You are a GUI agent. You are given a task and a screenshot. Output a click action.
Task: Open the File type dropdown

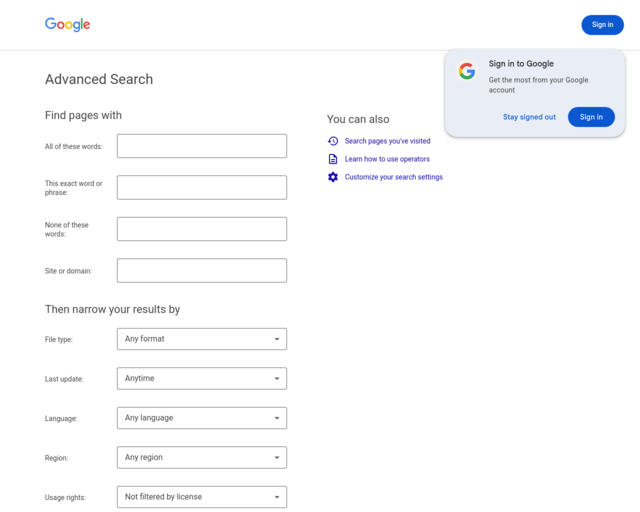point(202,339)
